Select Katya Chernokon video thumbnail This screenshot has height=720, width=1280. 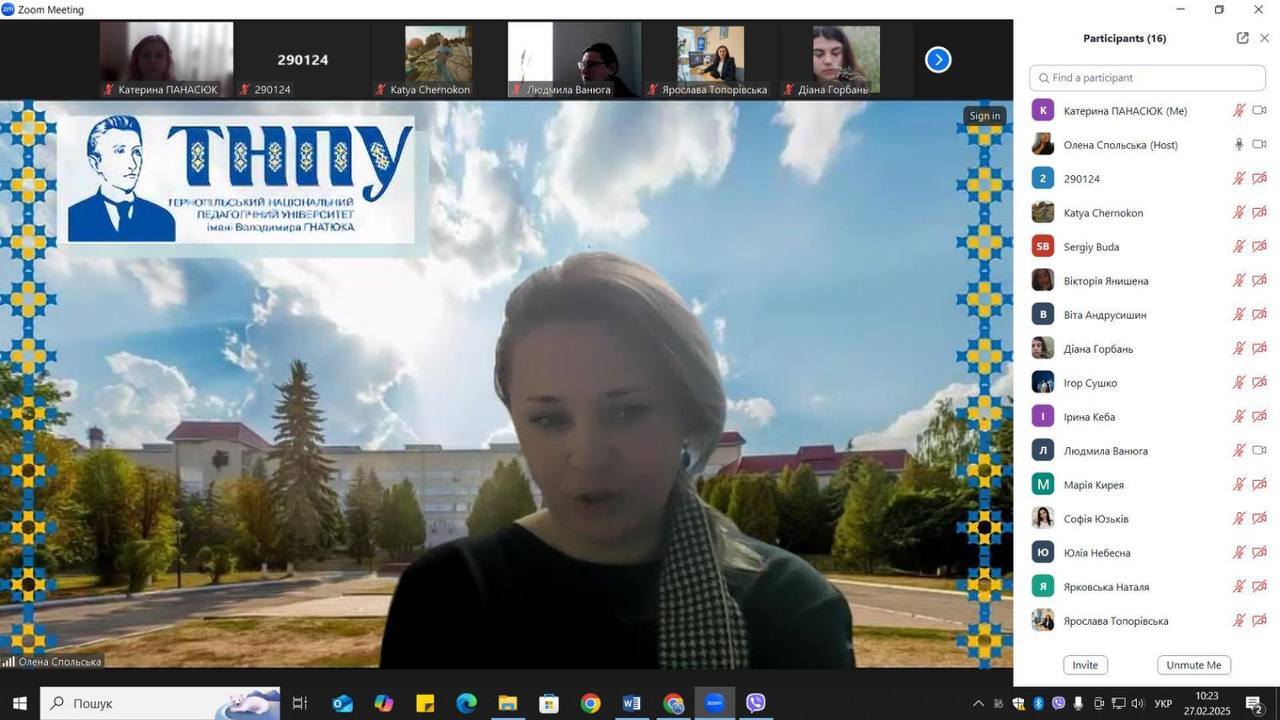[438, 60]
